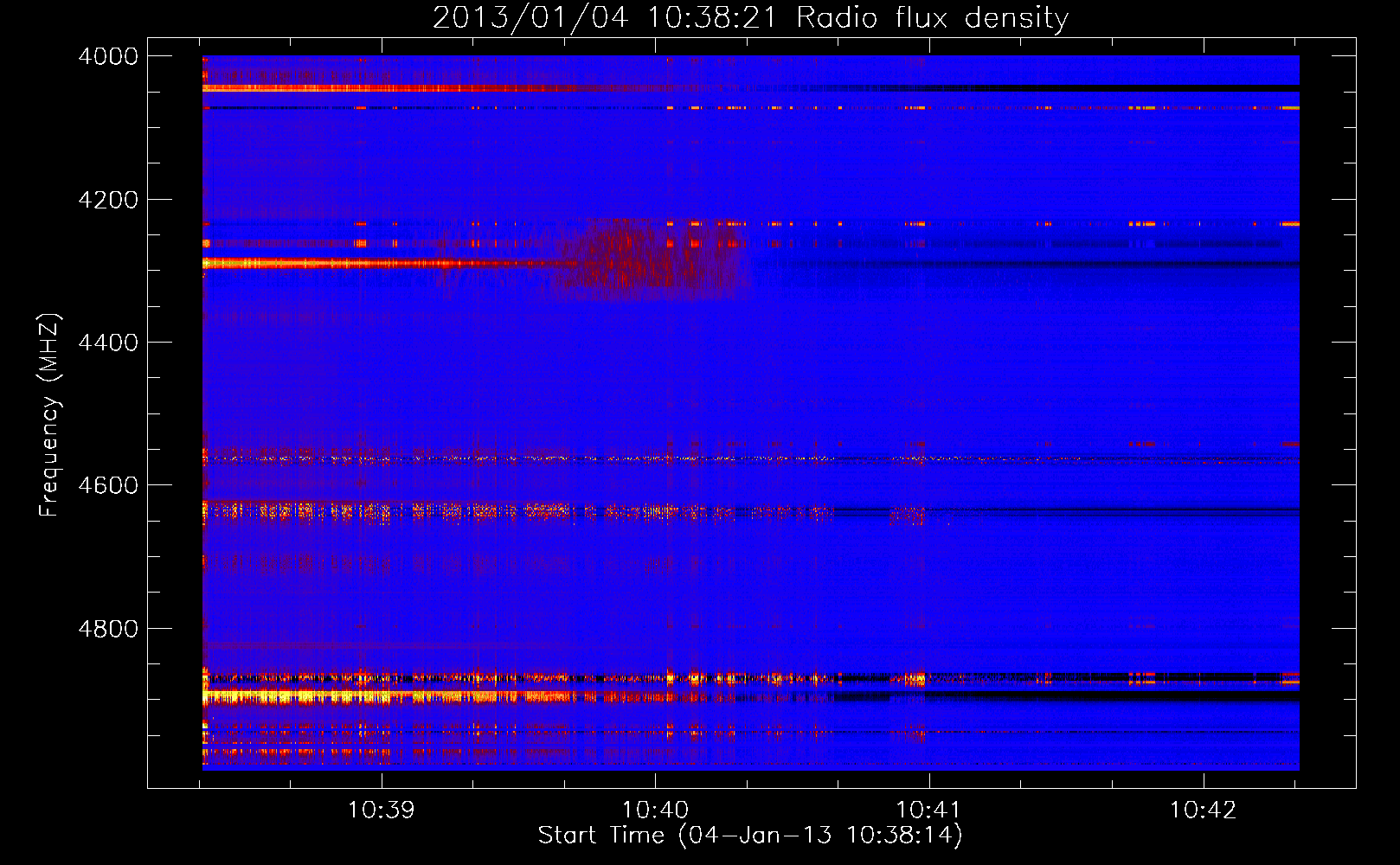Click the 10:39 time tick label
This screenshot has height=865, width=1400.
pyautogui.click(x=381, y=810)
